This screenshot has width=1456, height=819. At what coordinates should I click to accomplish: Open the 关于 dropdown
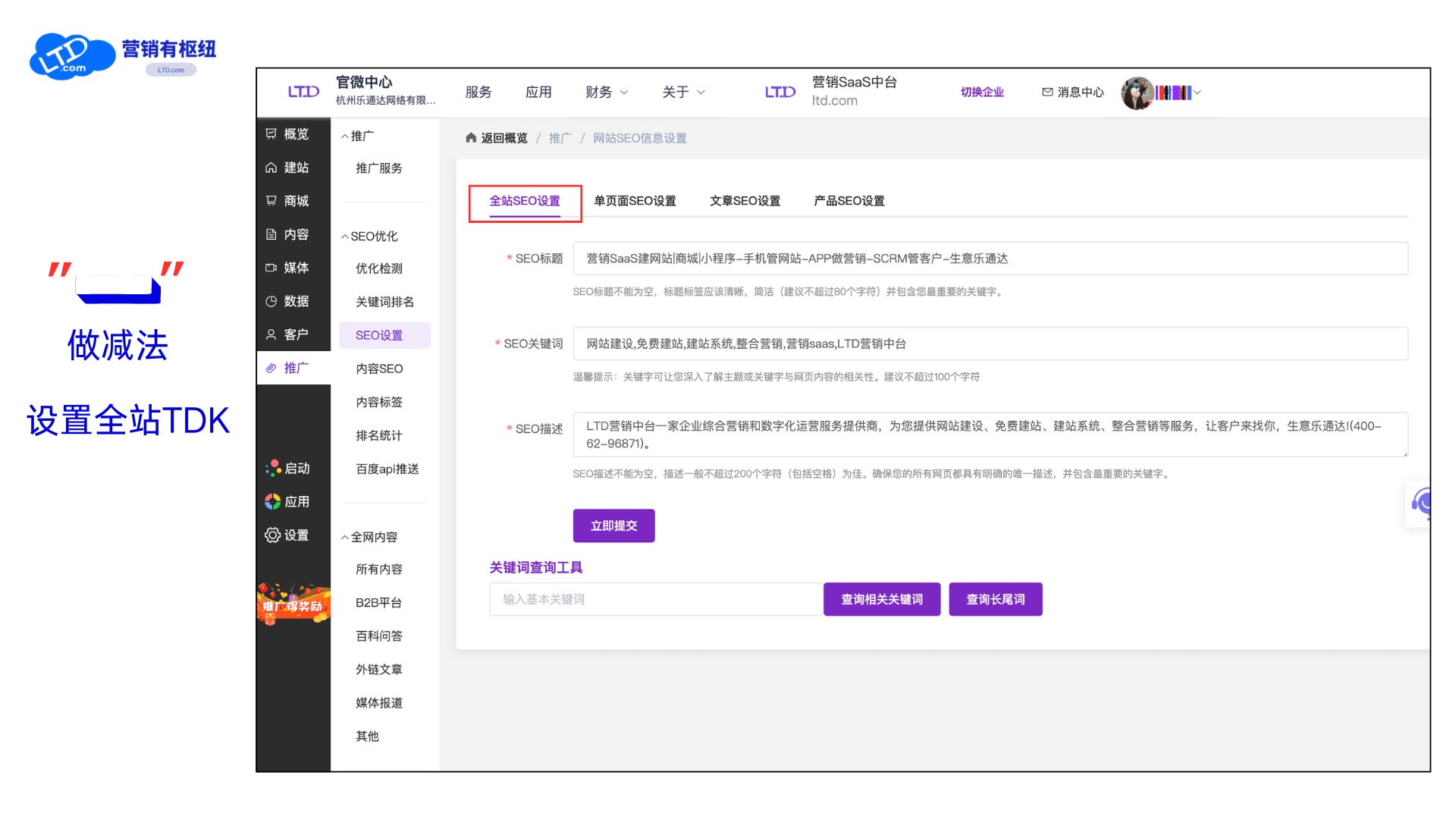[682, 92]
